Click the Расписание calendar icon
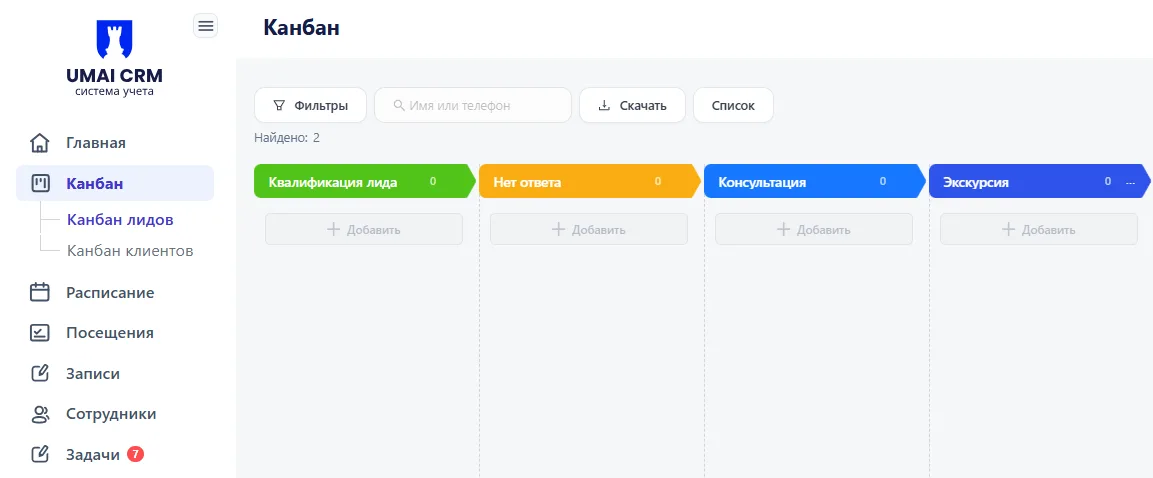This screenshot has width=1153, height=478. coord(40,293)
